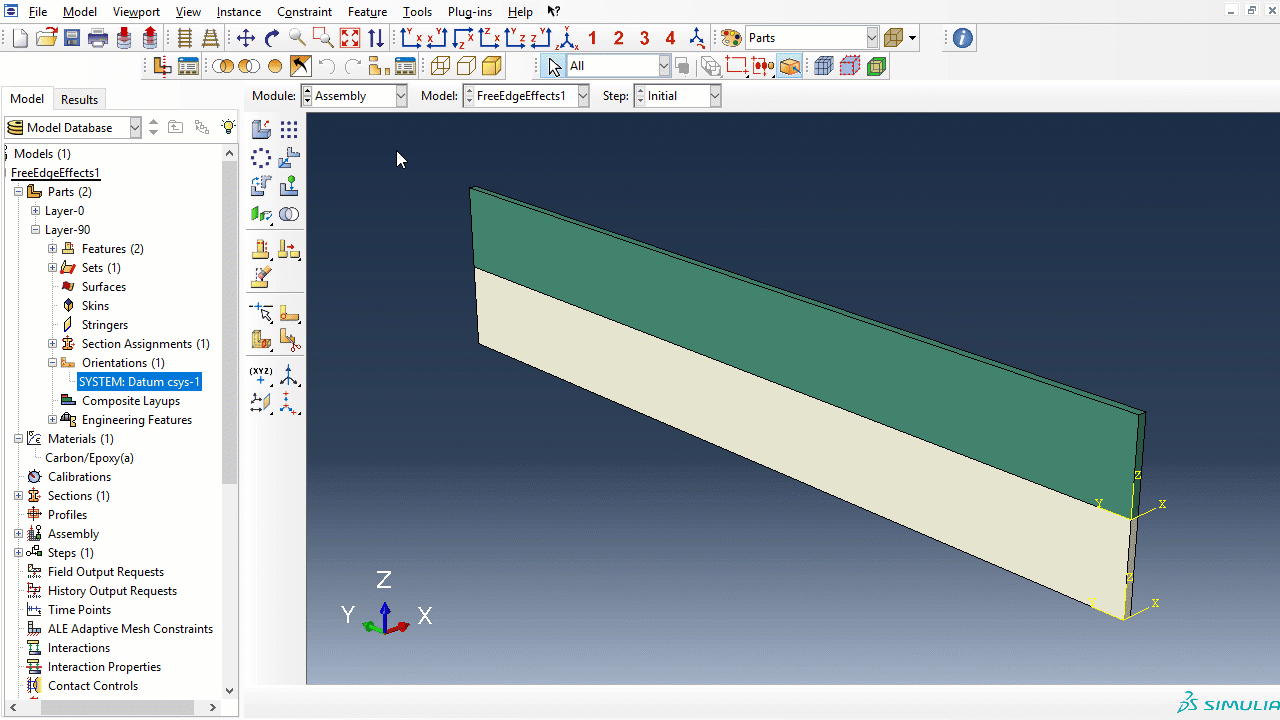The image size is (1280, 720).
Task: Switch to the Results tab
Action: (80, 99)
